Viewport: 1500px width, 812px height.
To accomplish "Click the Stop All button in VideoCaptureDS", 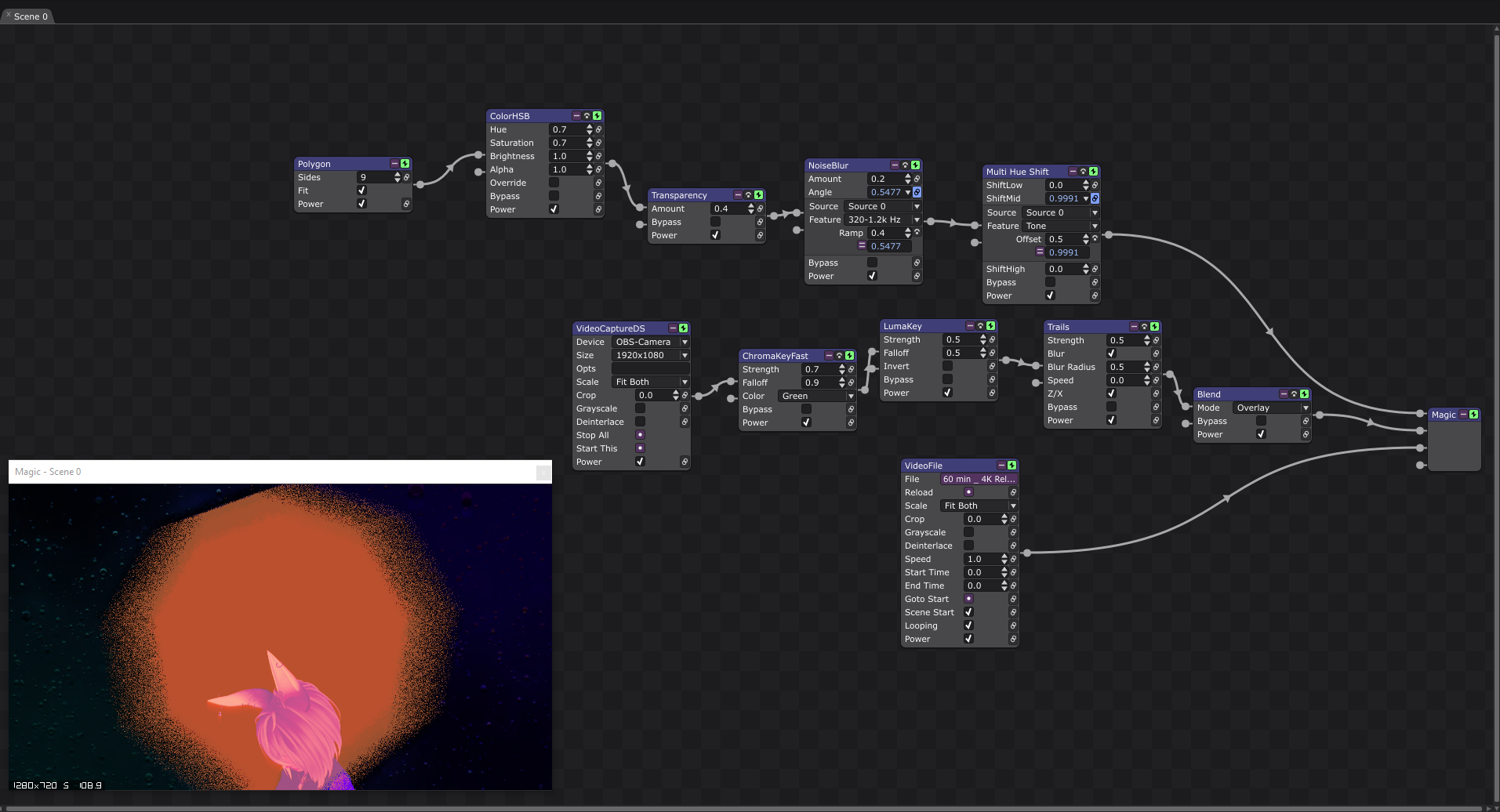I will [x=640, y=435].
